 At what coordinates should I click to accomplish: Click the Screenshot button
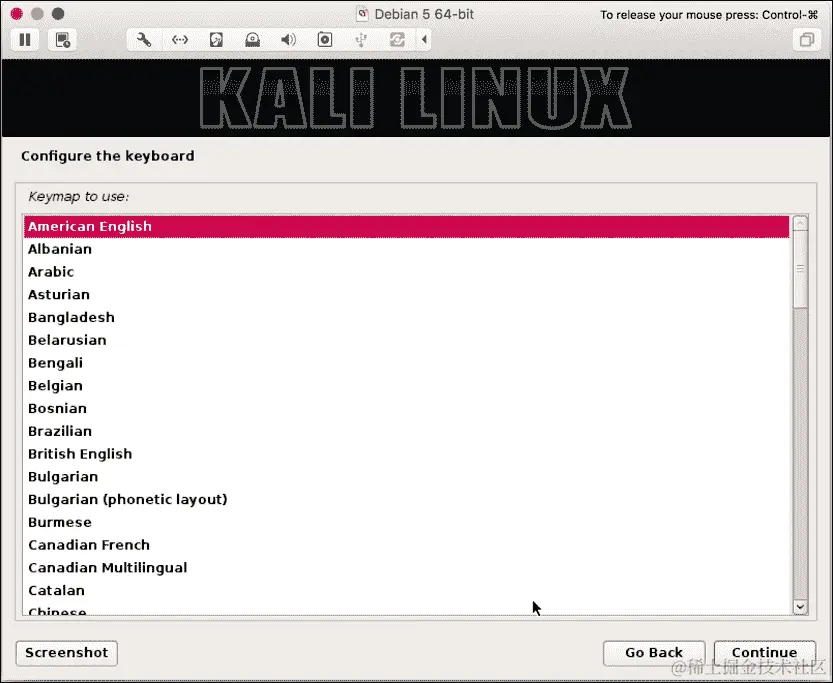pos(66,653)
